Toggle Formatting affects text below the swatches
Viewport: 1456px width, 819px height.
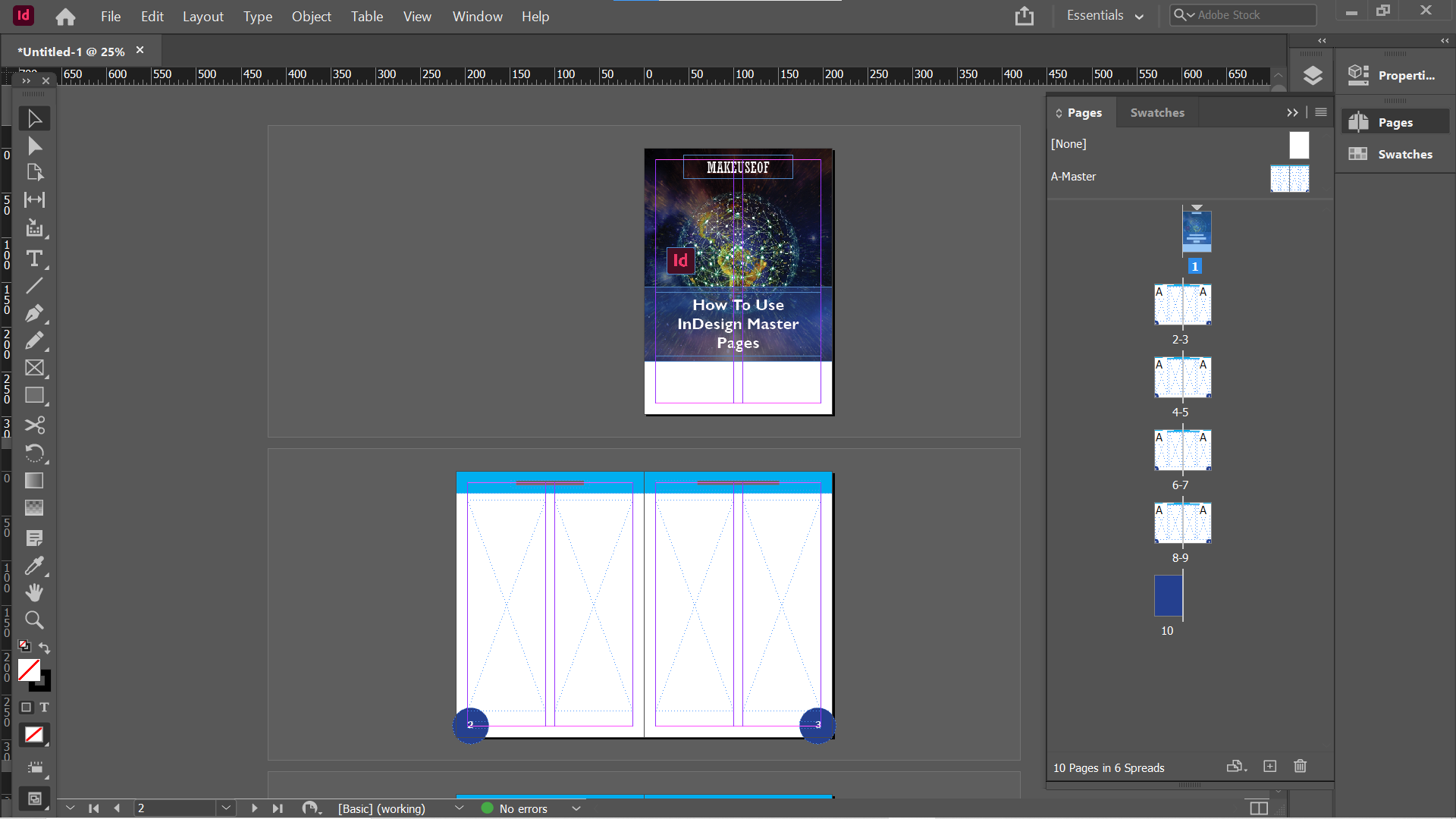coord(44,708)
